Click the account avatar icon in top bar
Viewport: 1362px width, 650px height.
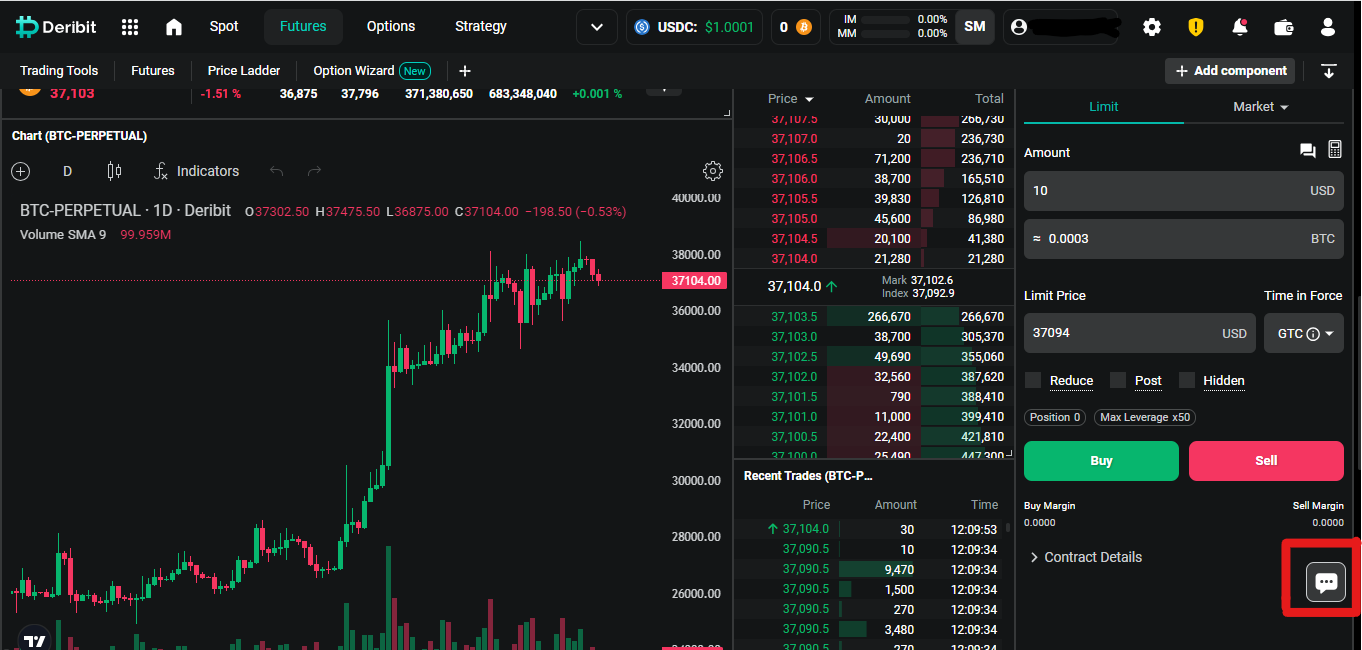[1019, 27]
